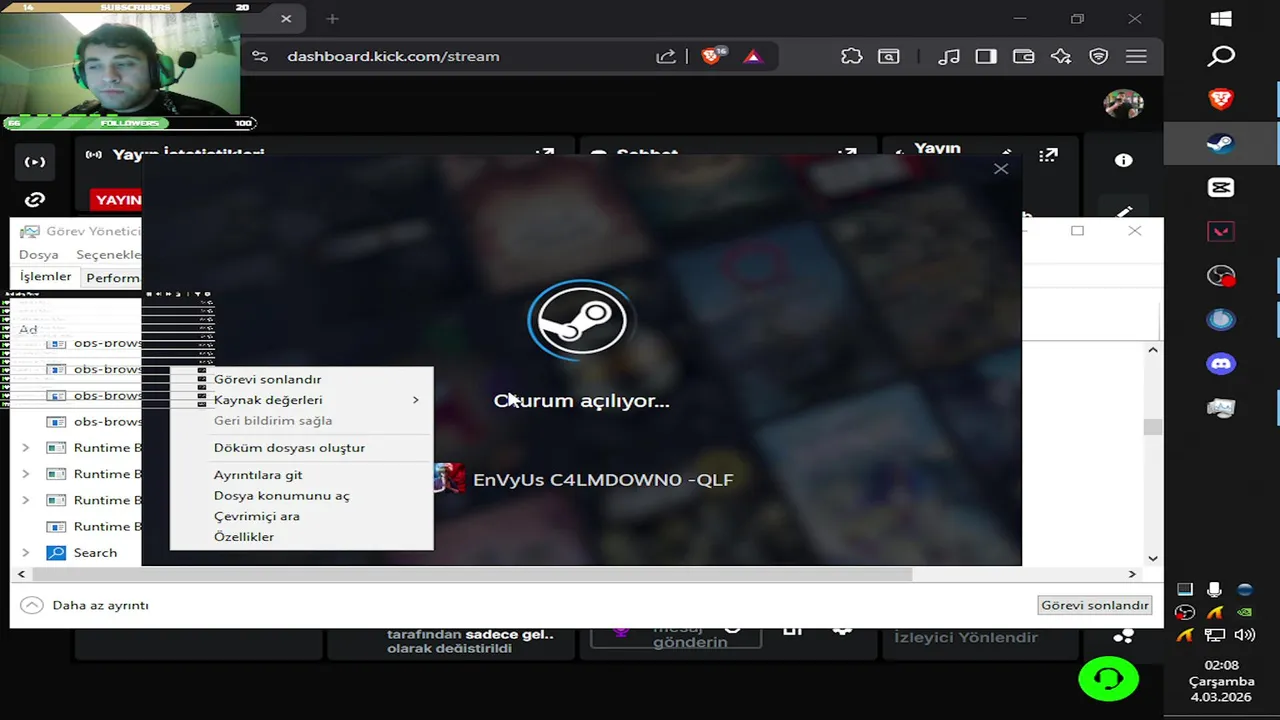Image resolution: width=1280 pixels, height=720 pixels.
Task: Toggle the Brave sidebar panel icon
Action: tap(986, 57)
